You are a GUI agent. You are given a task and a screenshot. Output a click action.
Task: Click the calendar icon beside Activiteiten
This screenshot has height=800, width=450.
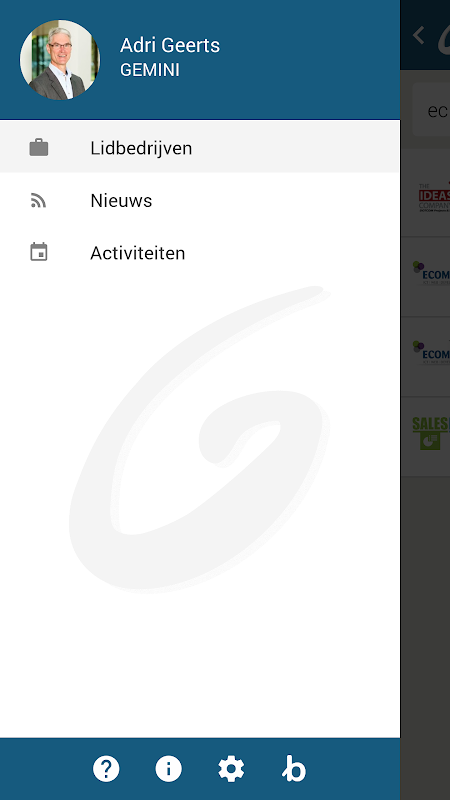click(x=39, y=252)
